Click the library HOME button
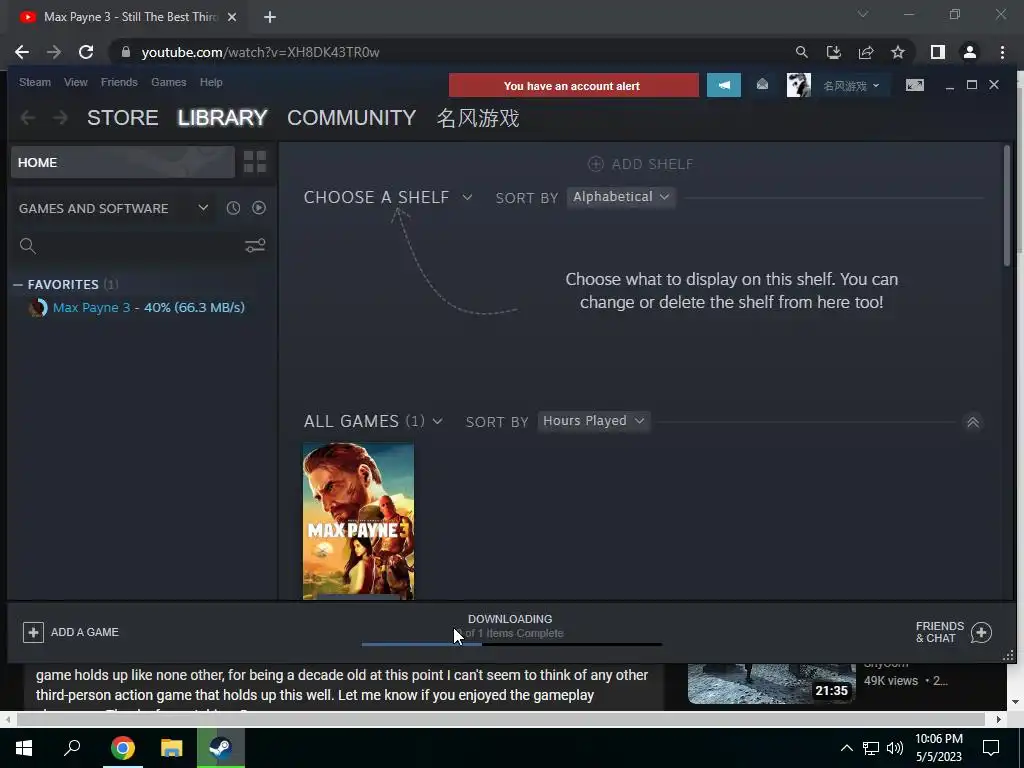Screen dimensions: 1024x768 pos(123,163)
